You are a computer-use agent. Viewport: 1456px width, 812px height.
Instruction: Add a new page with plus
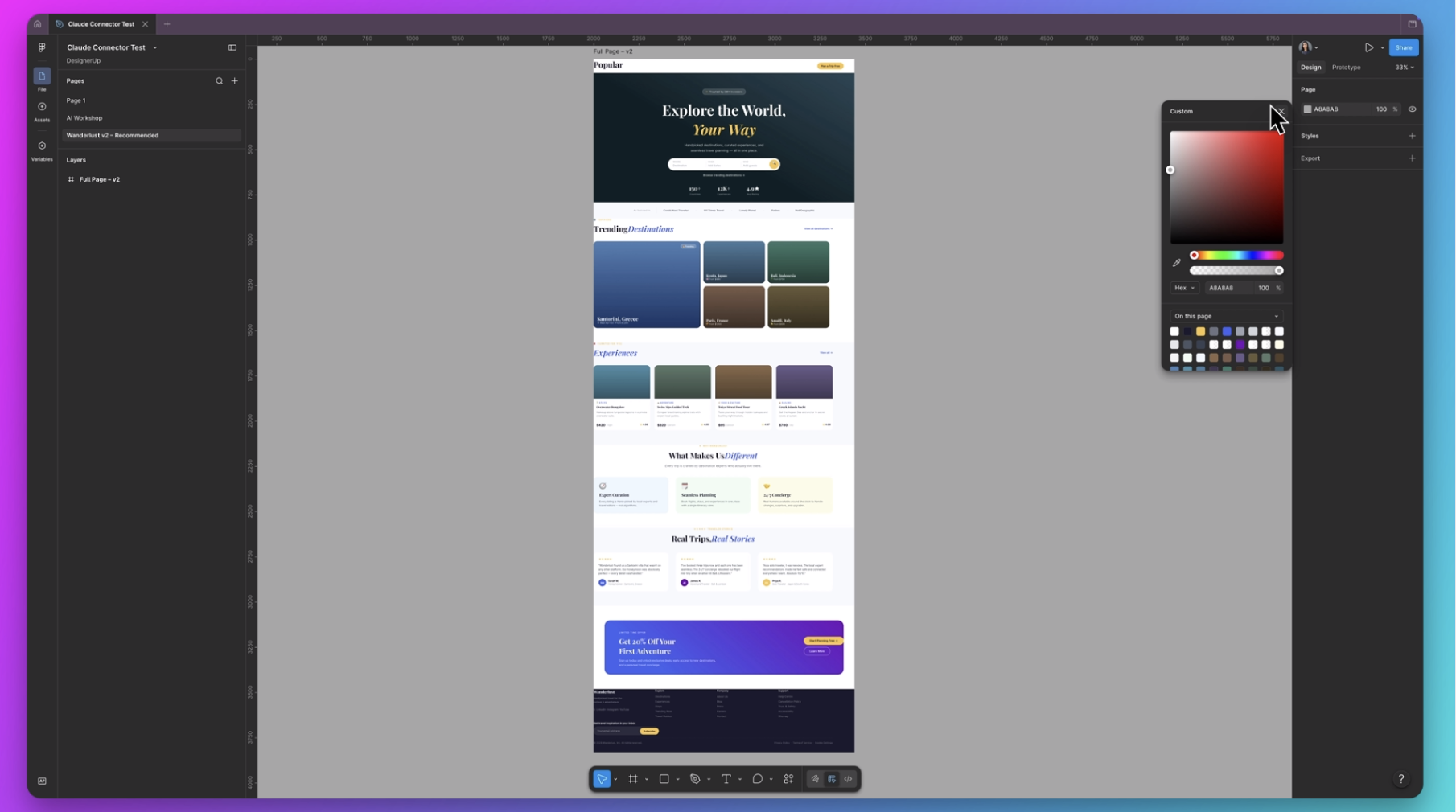click(235, 81)
